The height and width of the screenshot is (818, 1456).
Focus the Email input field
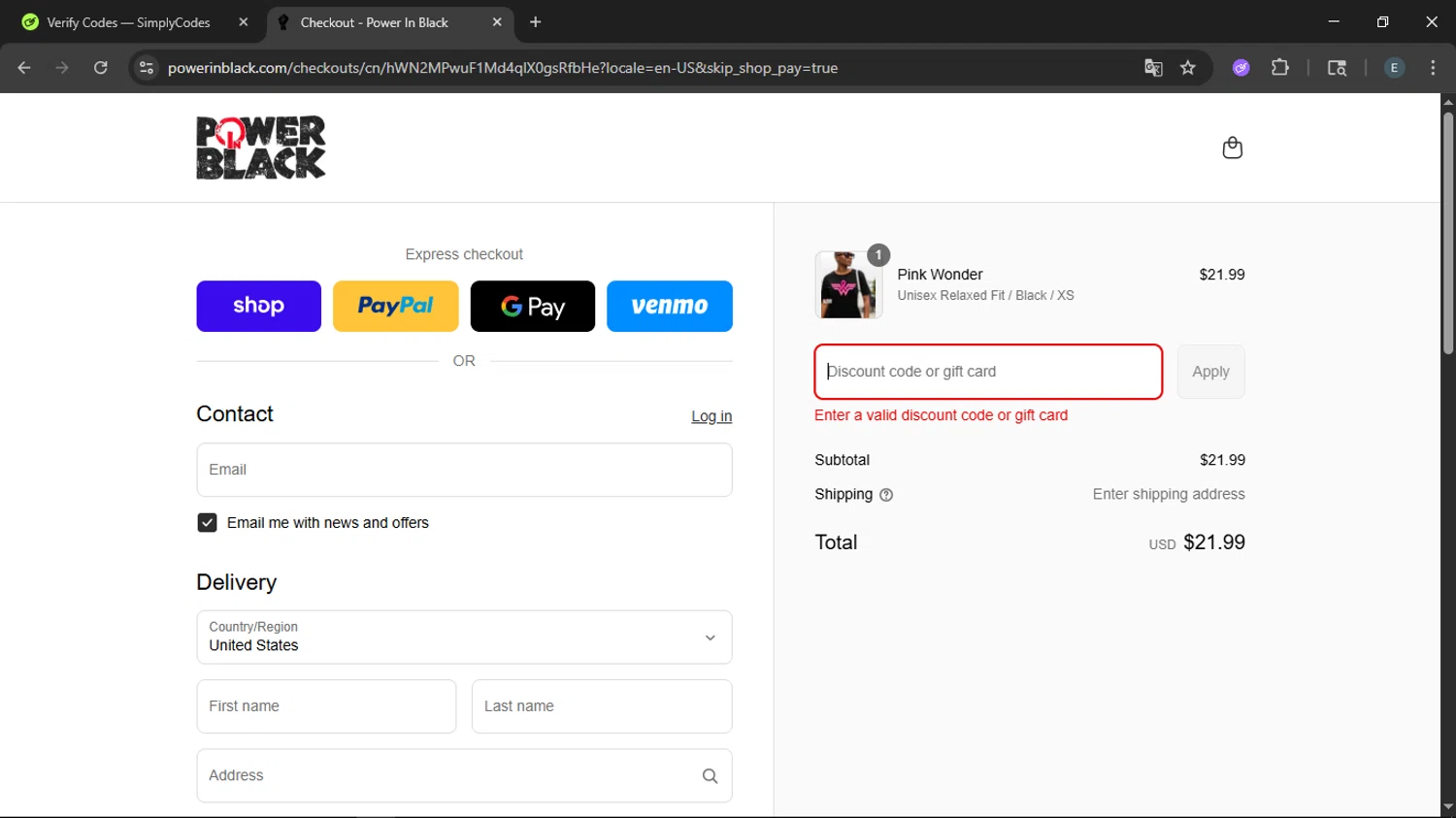click(x=464, y=471)
